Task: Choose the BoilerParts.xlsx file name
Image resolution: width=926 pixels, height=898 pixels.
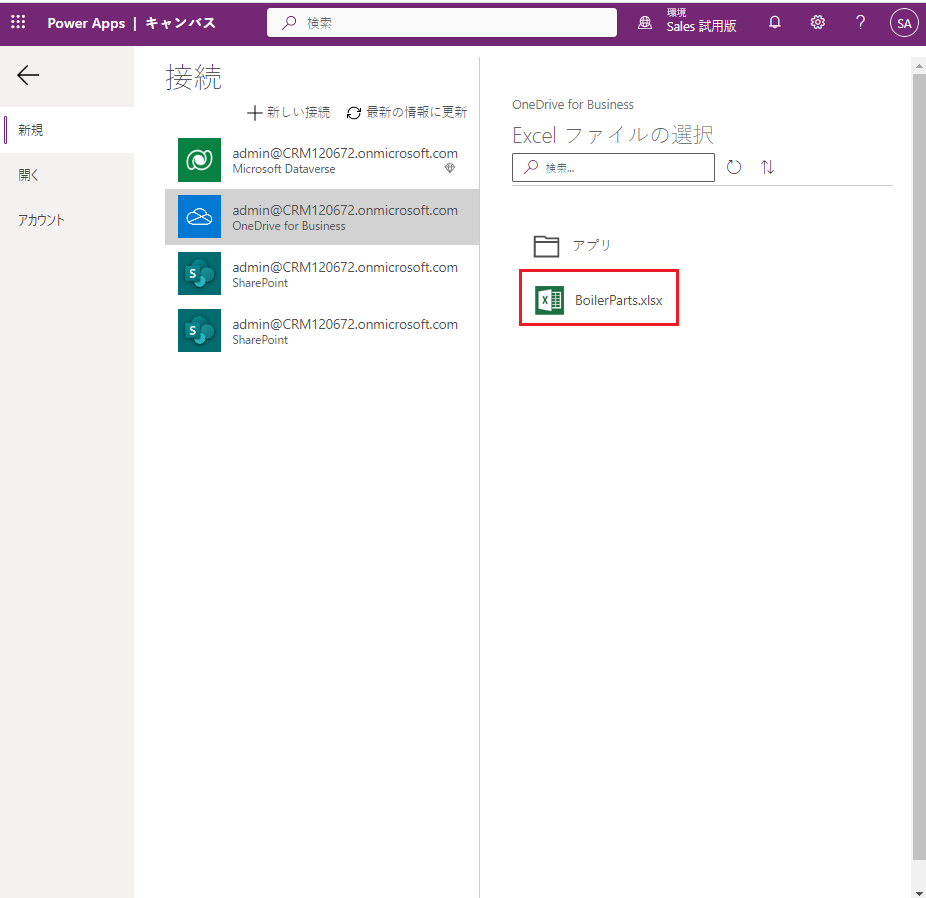Action: click(618, 300)
